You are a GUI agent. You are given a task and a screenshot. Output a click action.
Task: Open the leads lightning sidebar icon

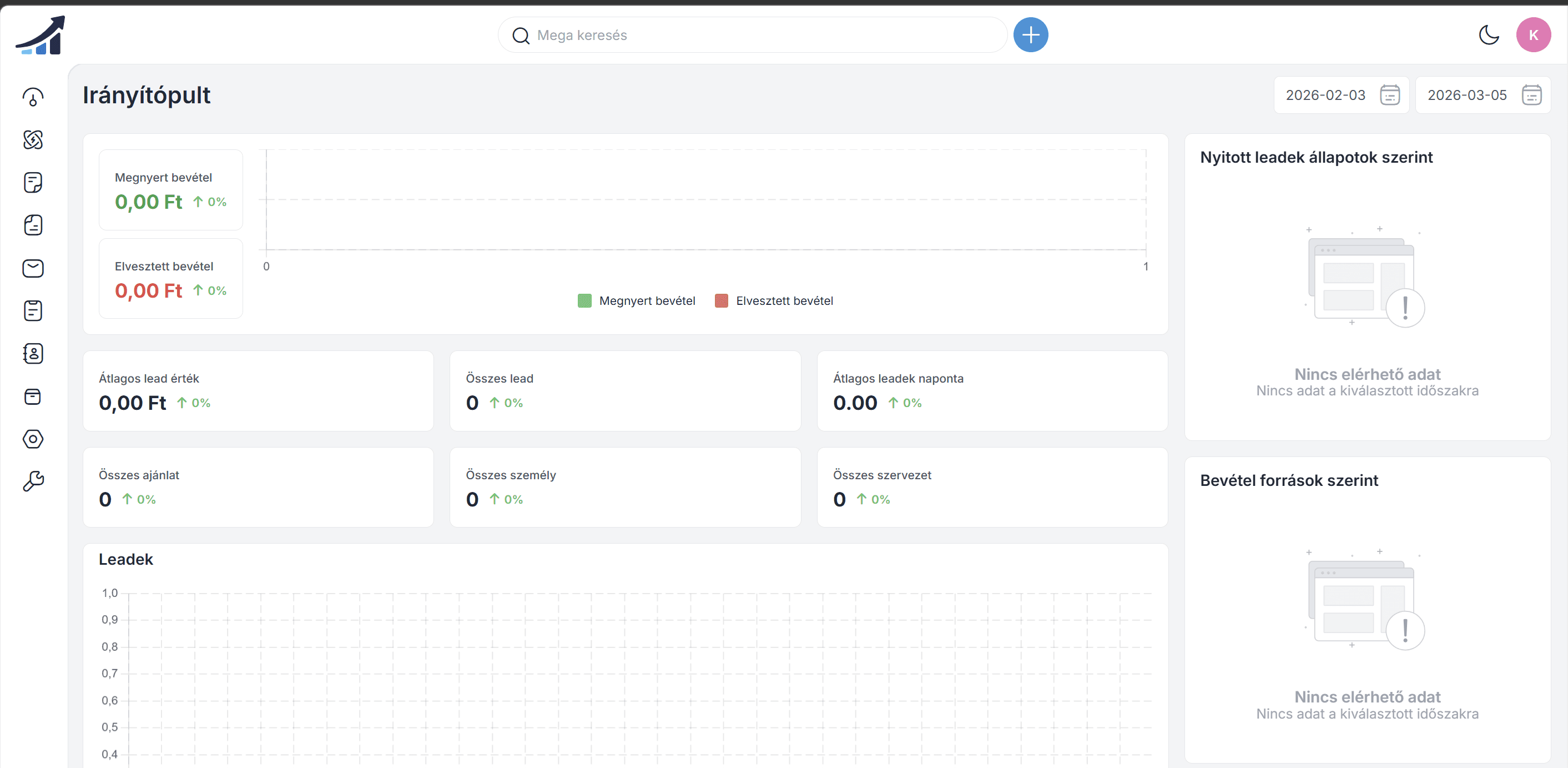tap(33, 139)
